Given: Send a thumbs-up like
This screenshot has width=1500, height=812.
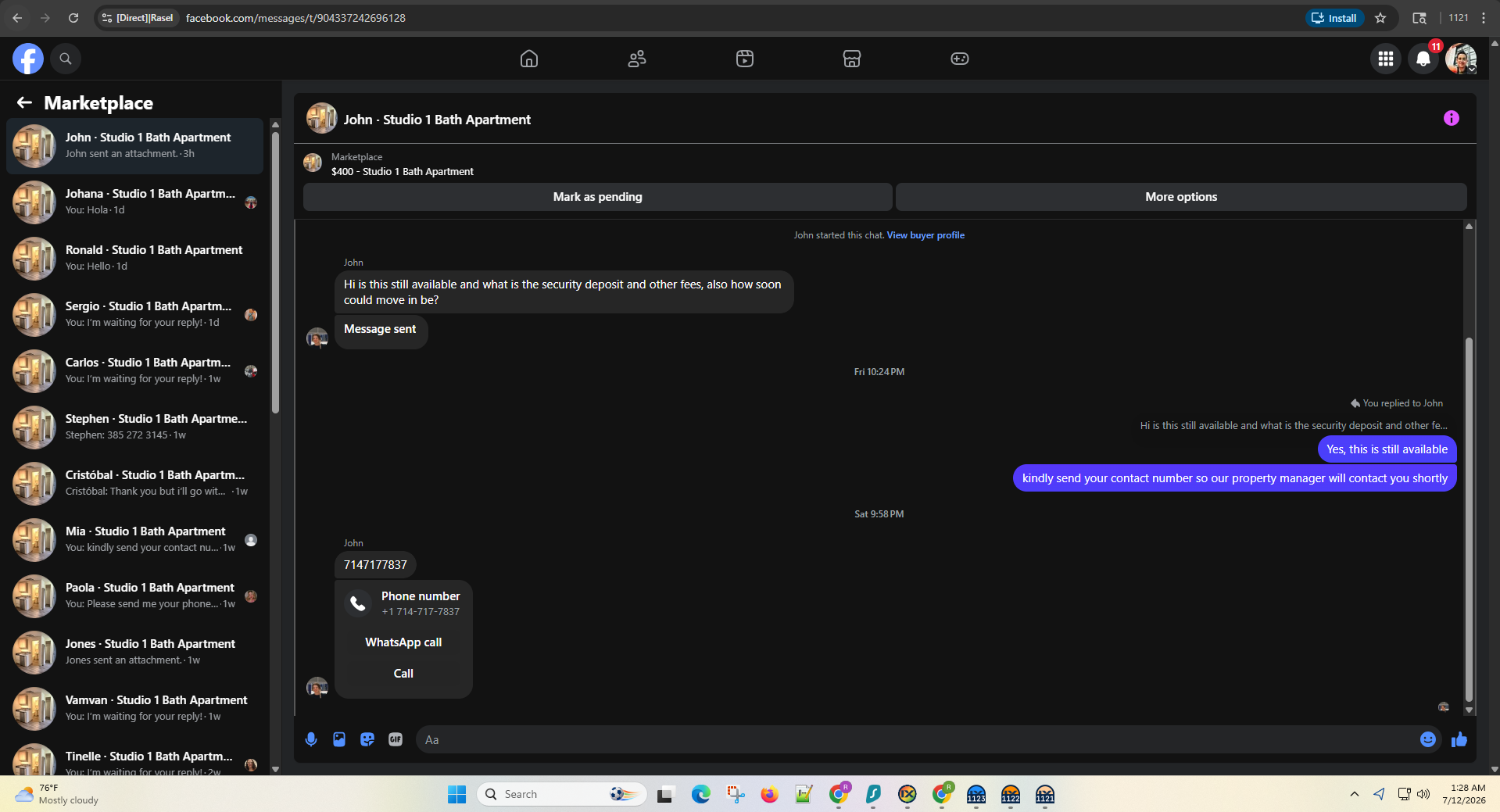Looking at the screenshot, I should coord(1459,739).
